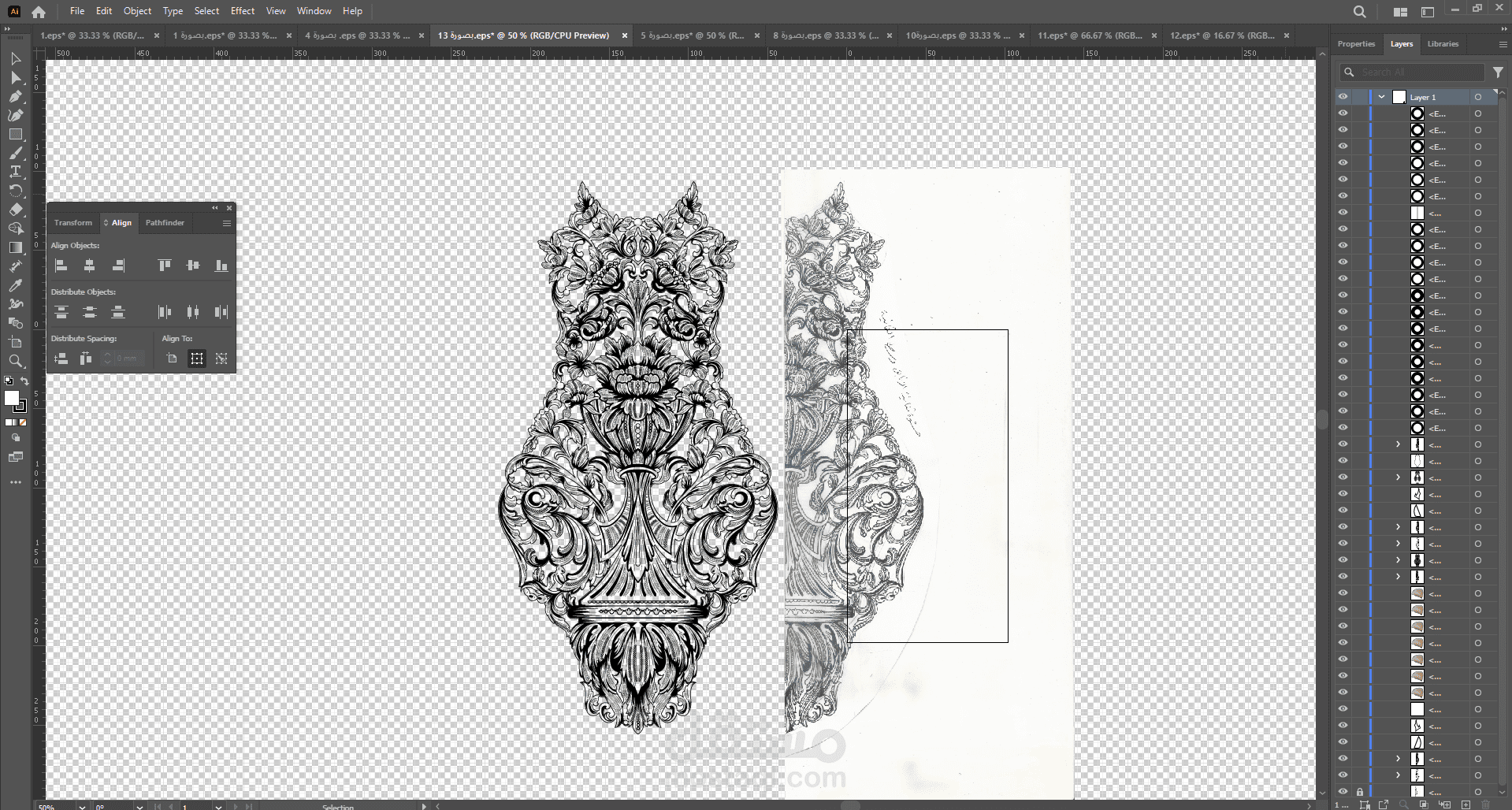Choose the Eyedropper tool
This screenshot has height=810, width=1512.
click(15, 285)
